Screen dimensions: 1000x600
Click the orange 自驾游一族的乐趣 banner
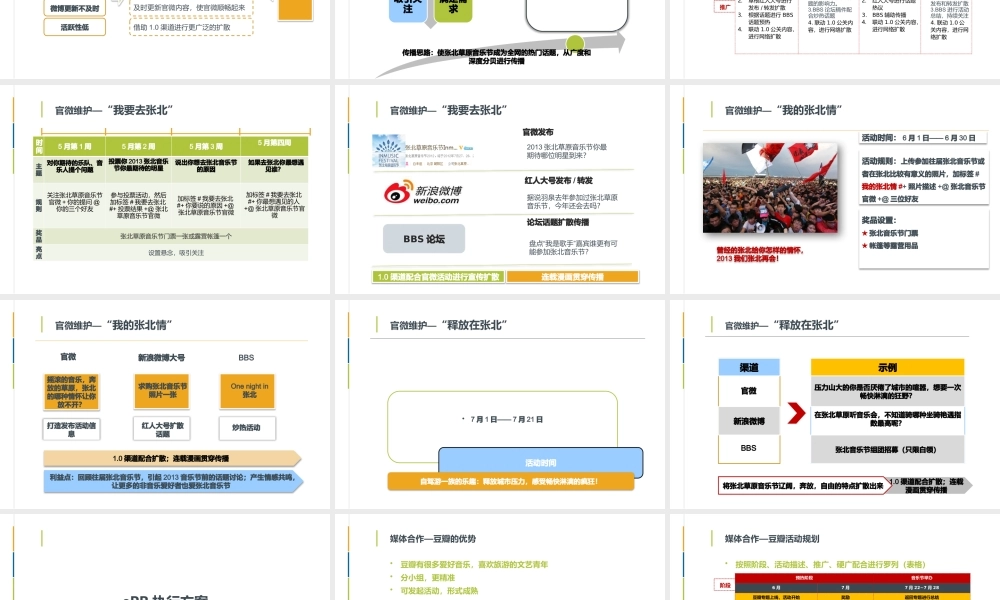510,481
